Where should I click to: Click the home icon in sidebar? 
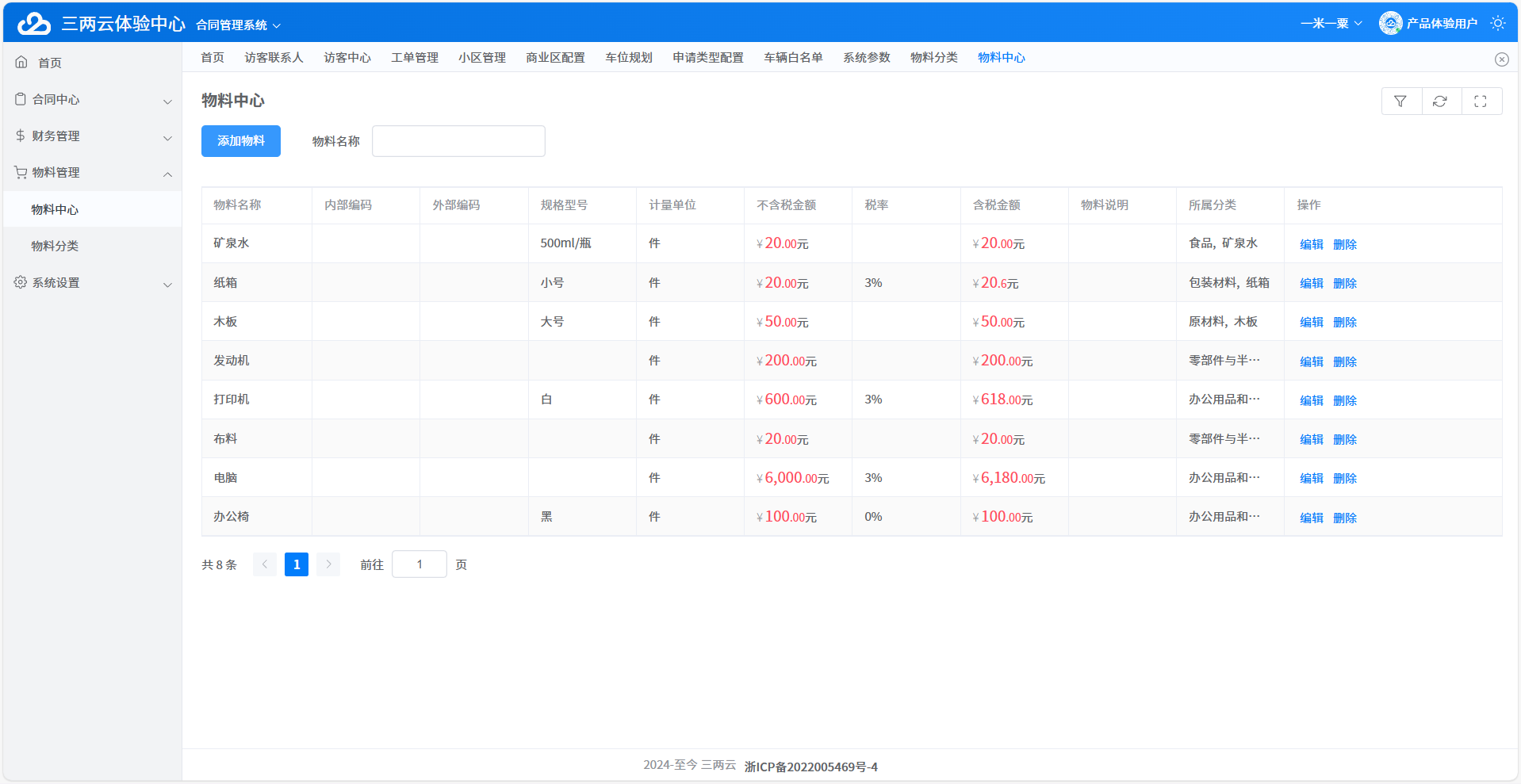[x=21, y=62]
